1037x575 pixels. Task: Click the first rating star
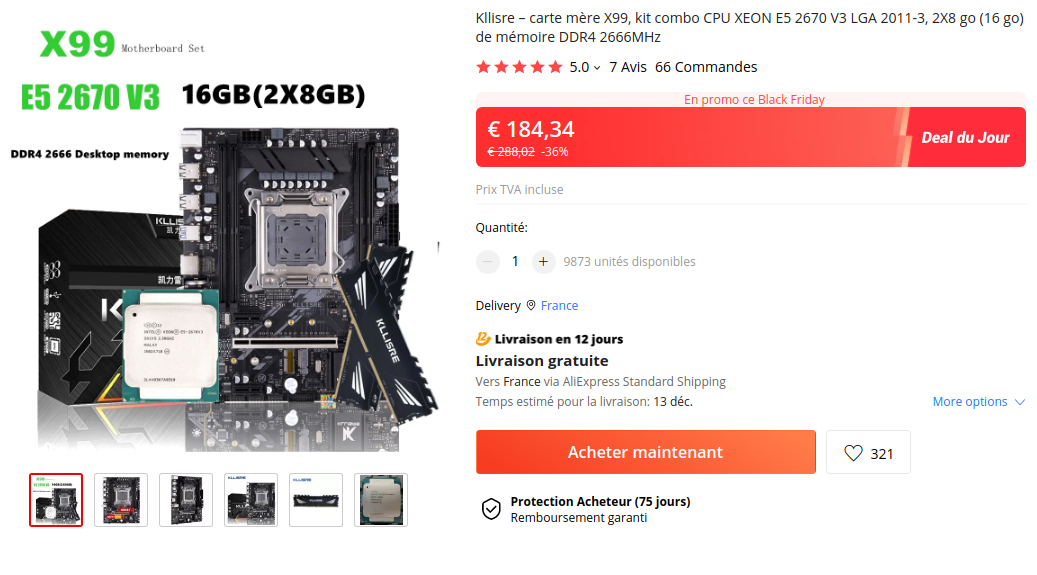(483, 67)
